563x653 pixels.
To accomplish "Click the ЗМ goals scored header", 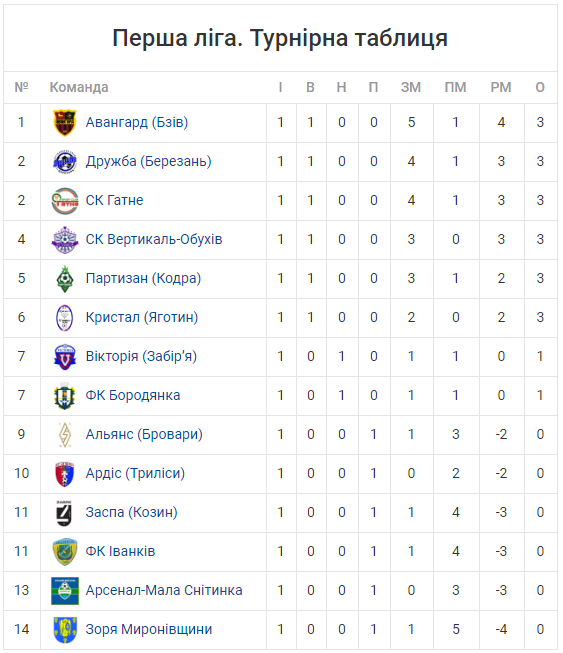I will click(x=411, y=87).
